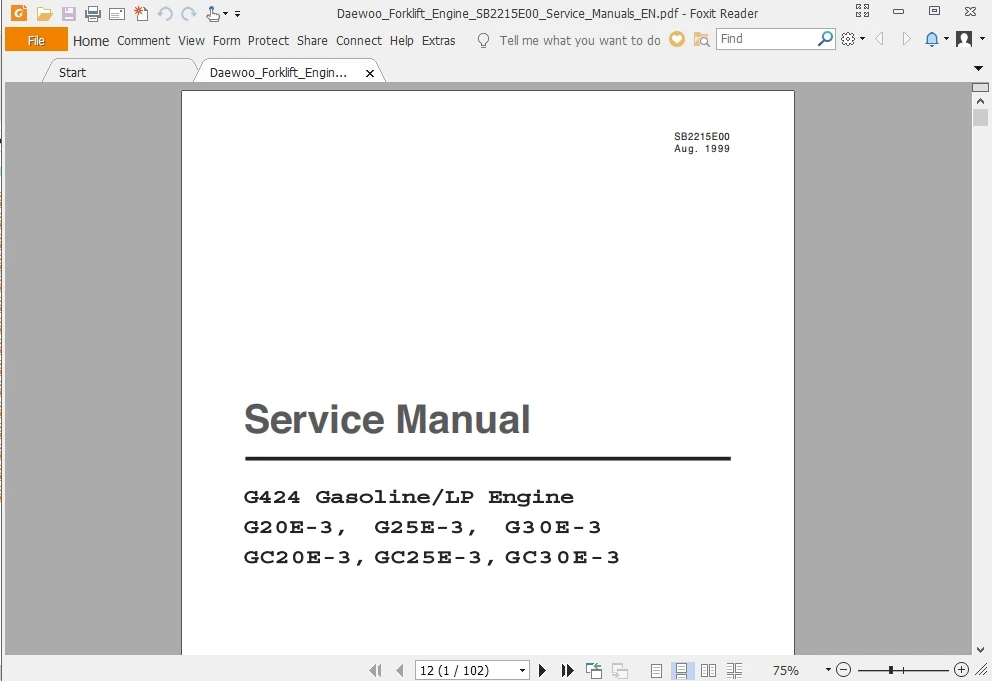This screenshot has height=681, width=992.
Task: Enable facing pages view mode
Action: (x=709, y=670)
